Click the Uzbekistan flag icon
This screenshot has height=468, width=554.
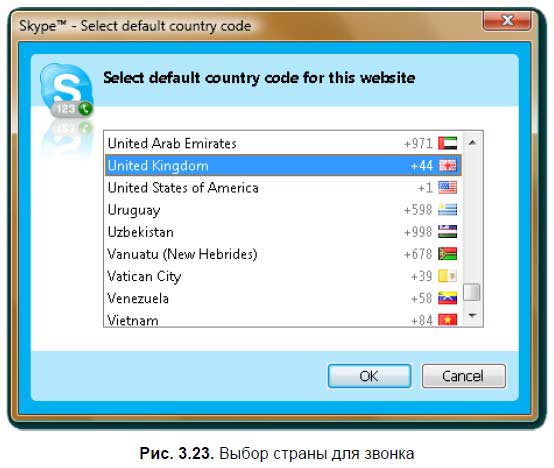(x=447, y=232)
